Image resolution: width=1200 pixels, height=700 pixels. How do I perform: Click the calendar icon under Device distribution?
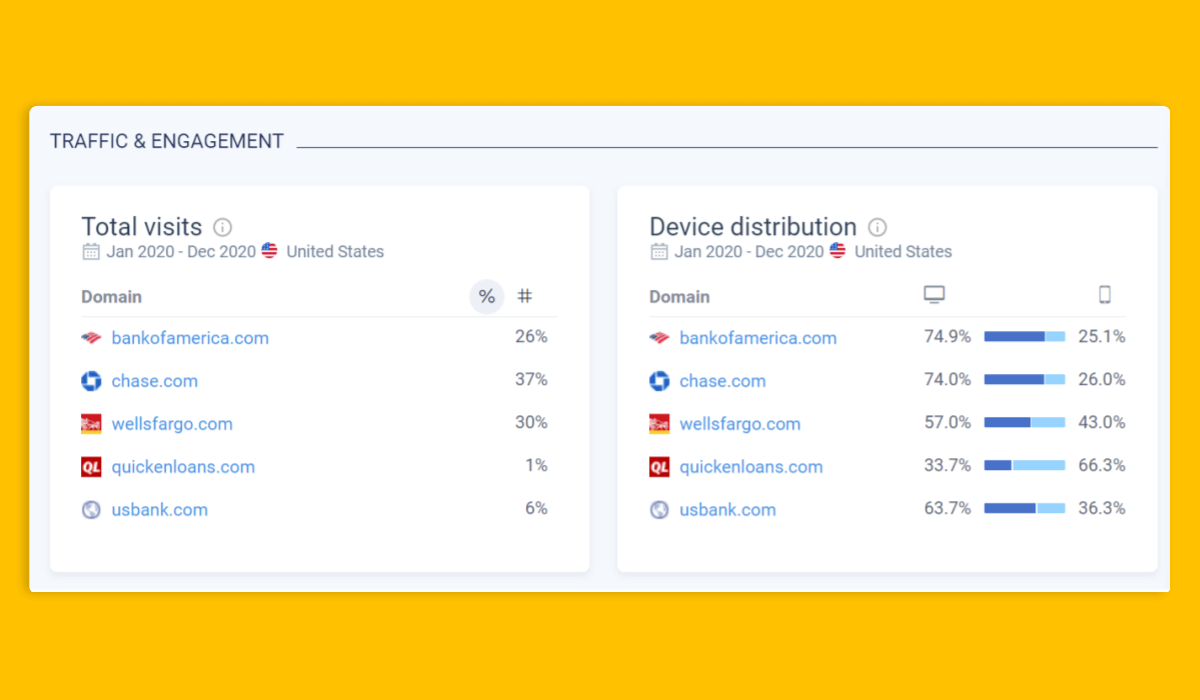pyautogui.click(x=659, y=251)
